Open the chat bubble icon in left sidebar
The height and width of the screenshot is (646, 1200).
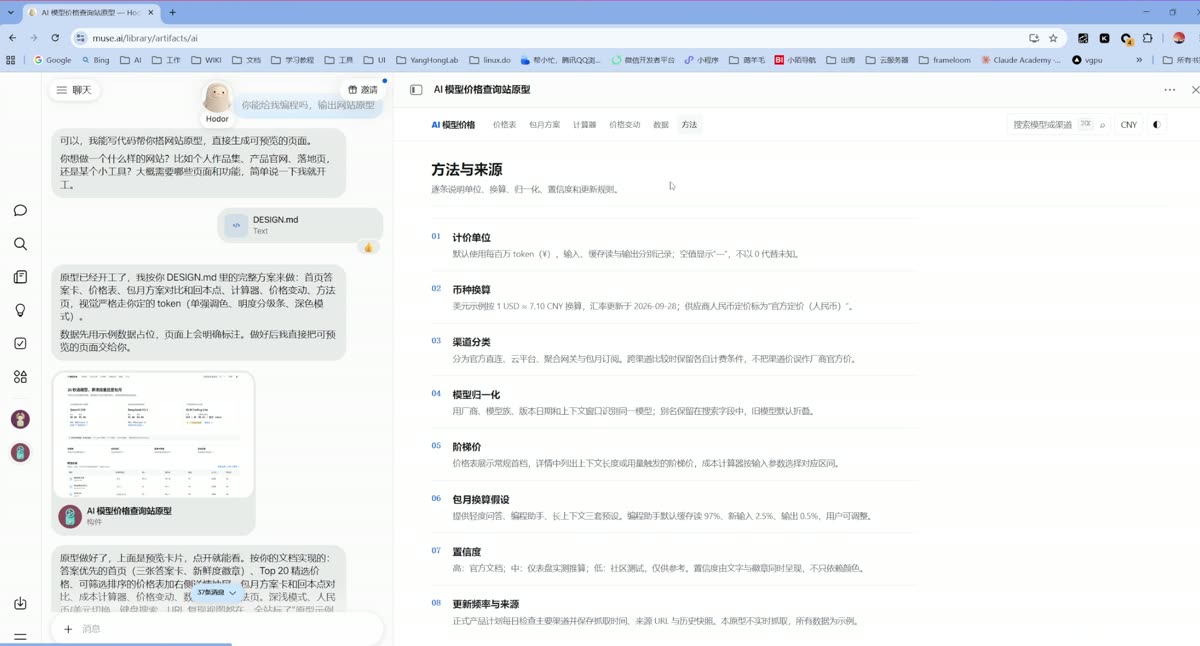click(20, 211)
